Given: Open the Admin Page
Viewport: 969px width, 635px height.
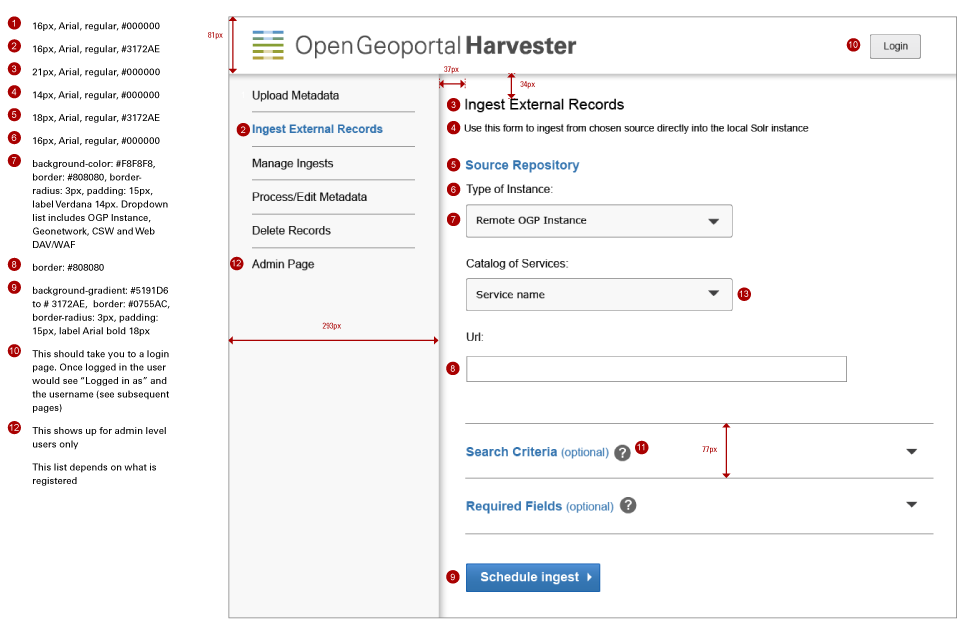Looking at the screenshot, I should (283, 264).
